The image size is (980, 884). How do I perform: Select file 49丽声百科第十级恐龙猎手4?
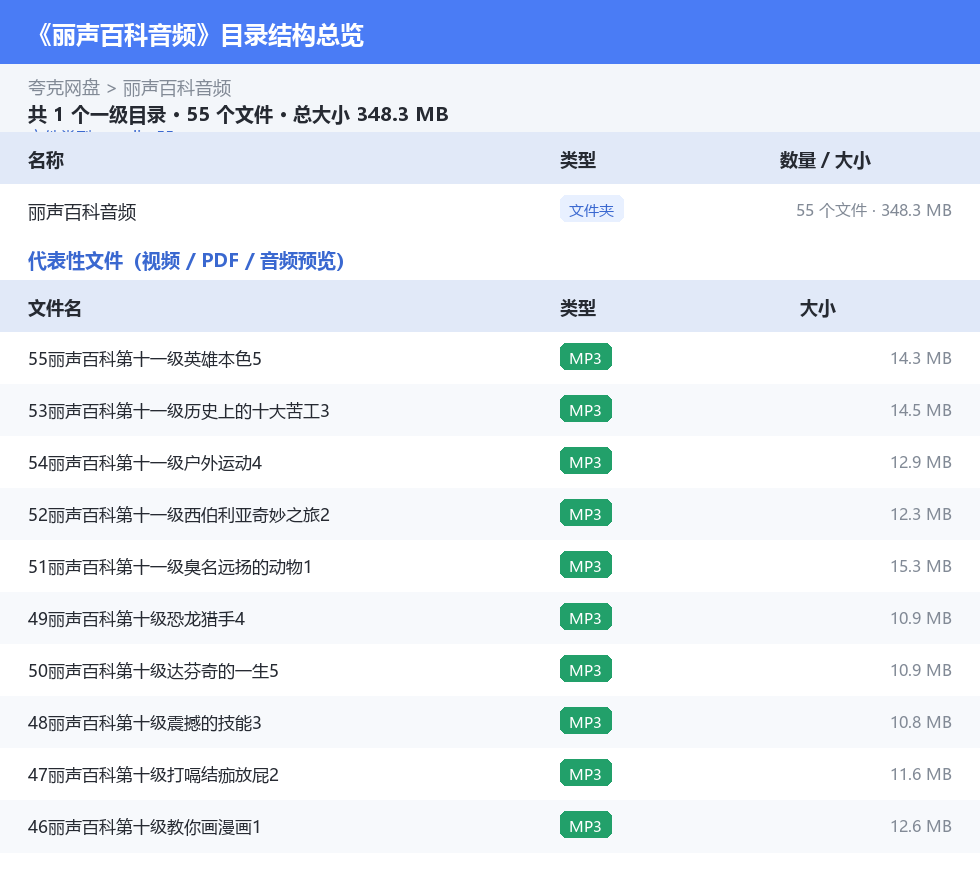[136, 618]
